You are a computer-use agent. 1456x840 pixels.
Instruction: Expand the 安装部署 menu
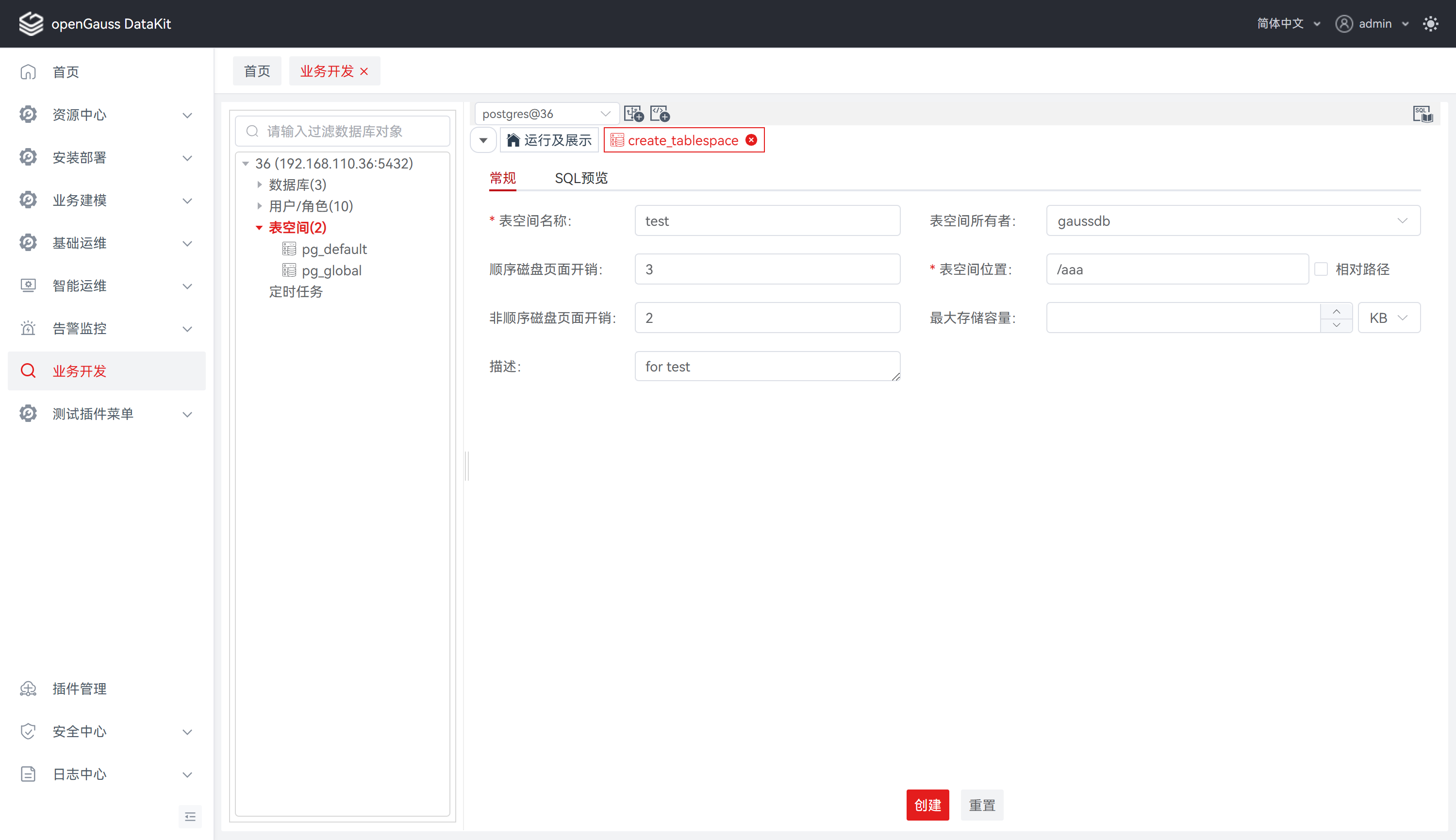187,157
